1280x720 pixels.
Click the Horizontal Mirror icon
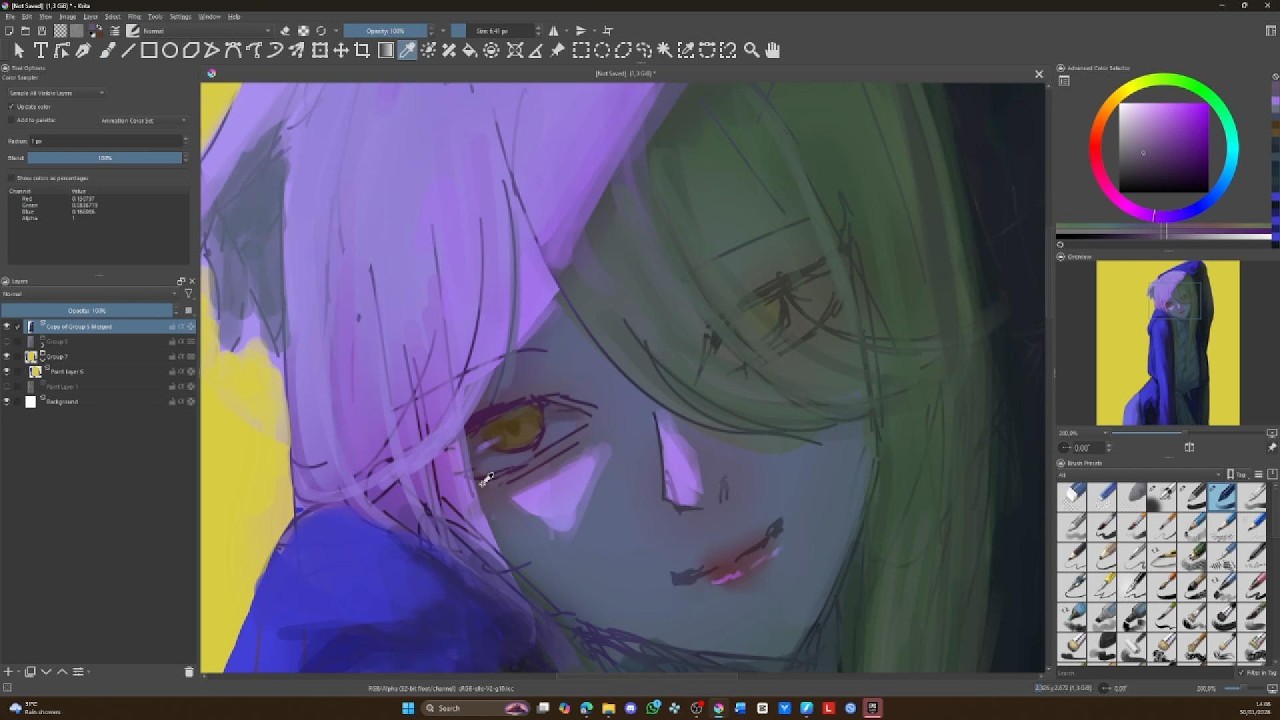coord(554,31)
